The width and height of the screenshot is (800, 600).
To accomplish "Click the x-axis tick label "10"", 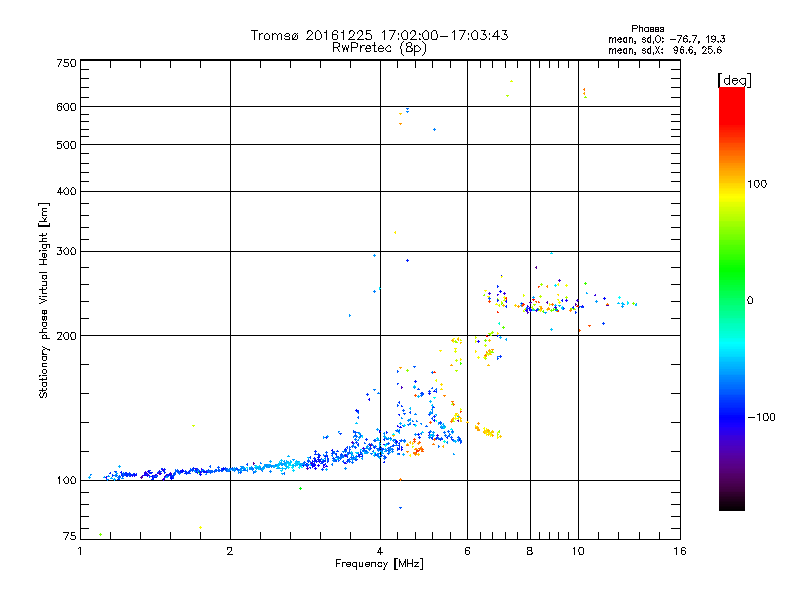I will coord(578,551).
